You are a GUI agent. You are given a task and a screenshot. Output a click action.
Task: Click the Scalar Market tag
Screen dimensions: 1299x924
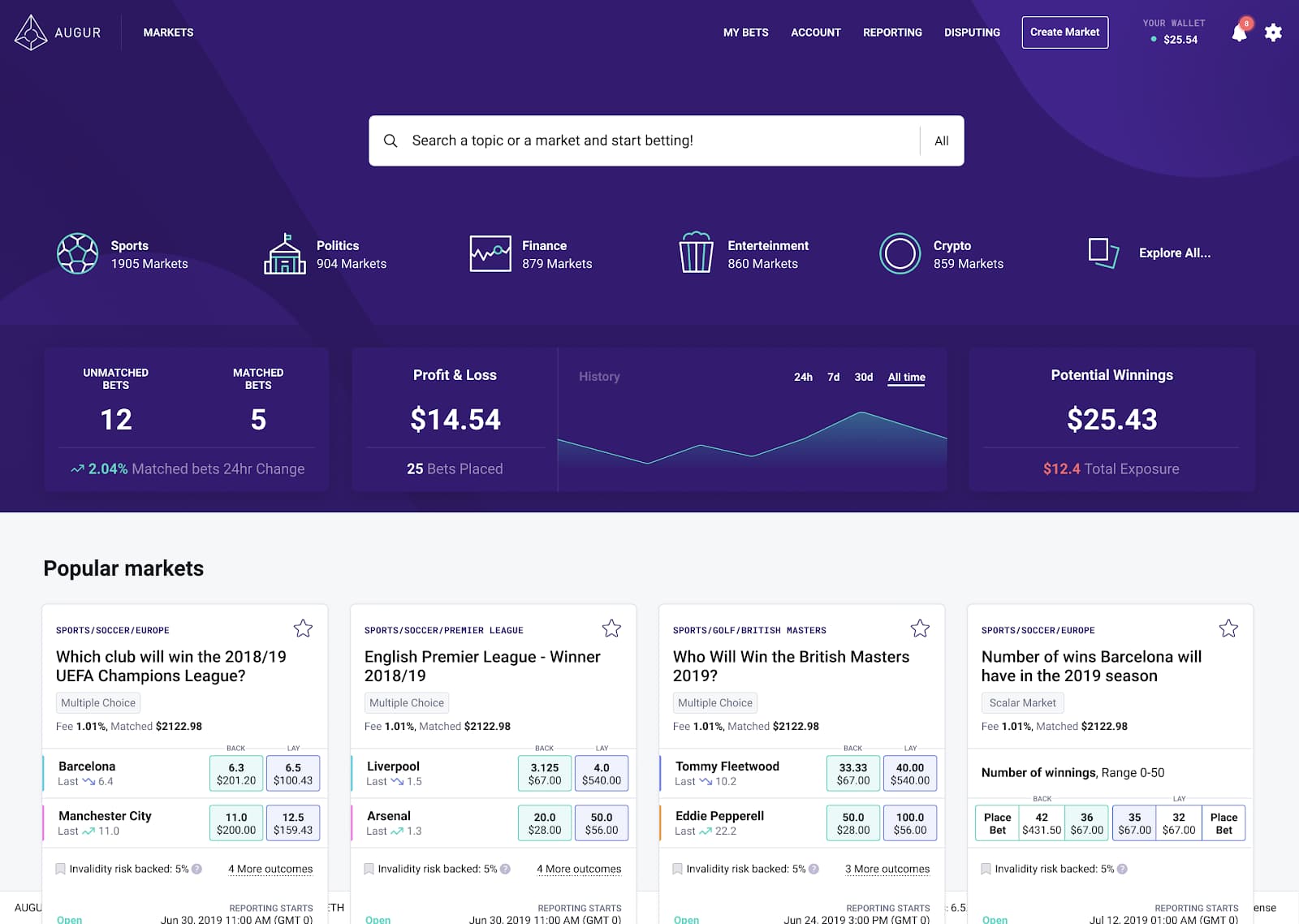(1023, 703)
